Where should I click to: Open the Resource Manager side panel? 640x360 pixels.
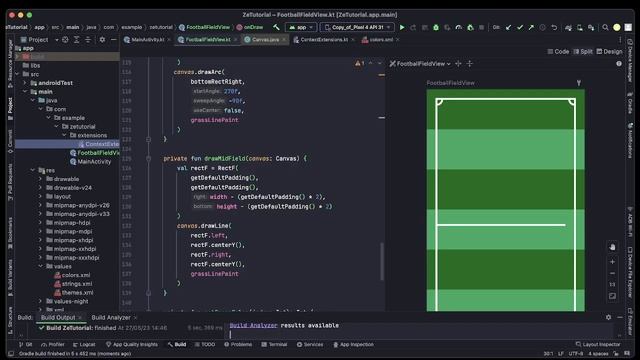click(x=10, y=63)
